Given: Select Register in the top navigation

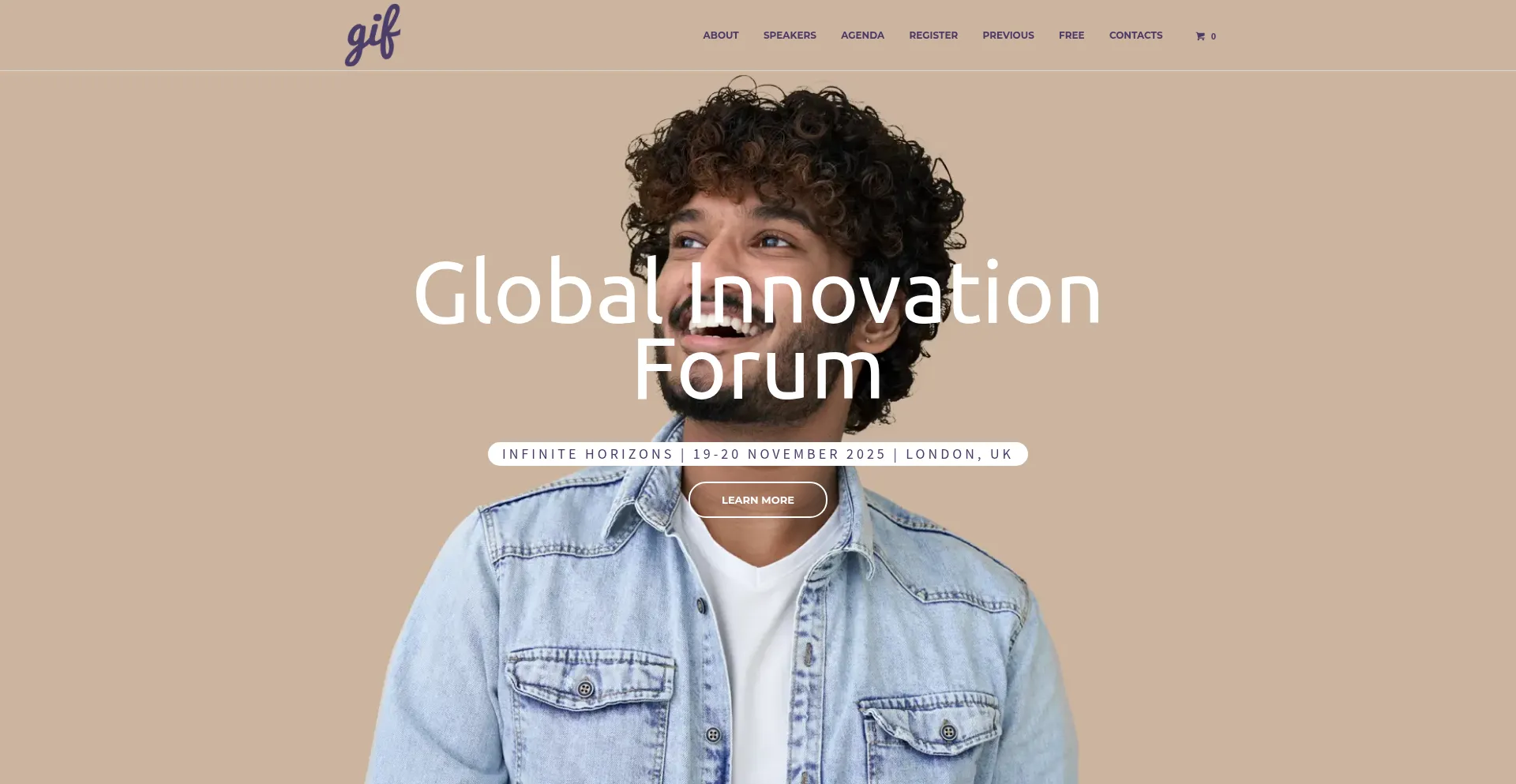Looking at the screenshot, I should (x=933, y=36).
